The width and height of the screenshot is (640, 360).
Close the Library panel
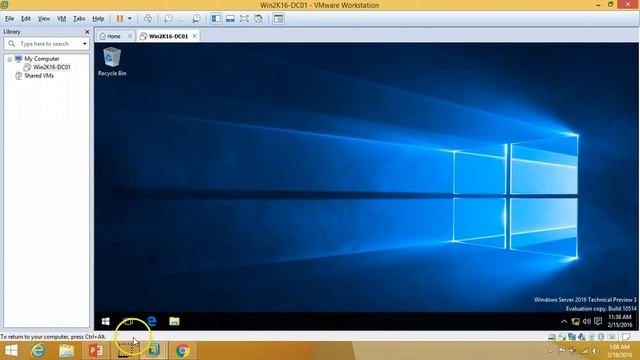pyautogui.click(x=87, y=31)
